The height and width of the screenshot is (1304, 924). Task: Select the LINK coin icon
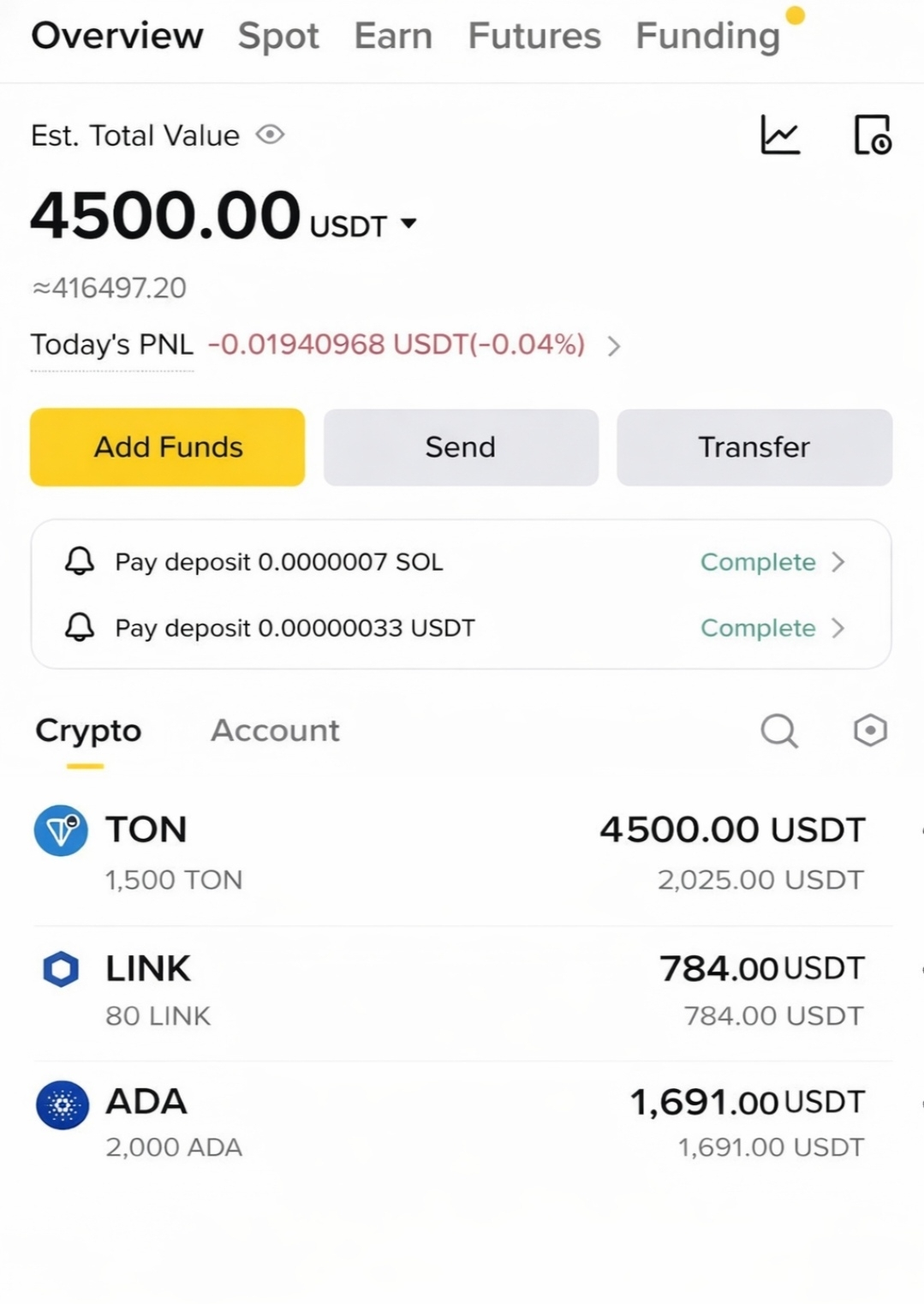coord(61,969)
